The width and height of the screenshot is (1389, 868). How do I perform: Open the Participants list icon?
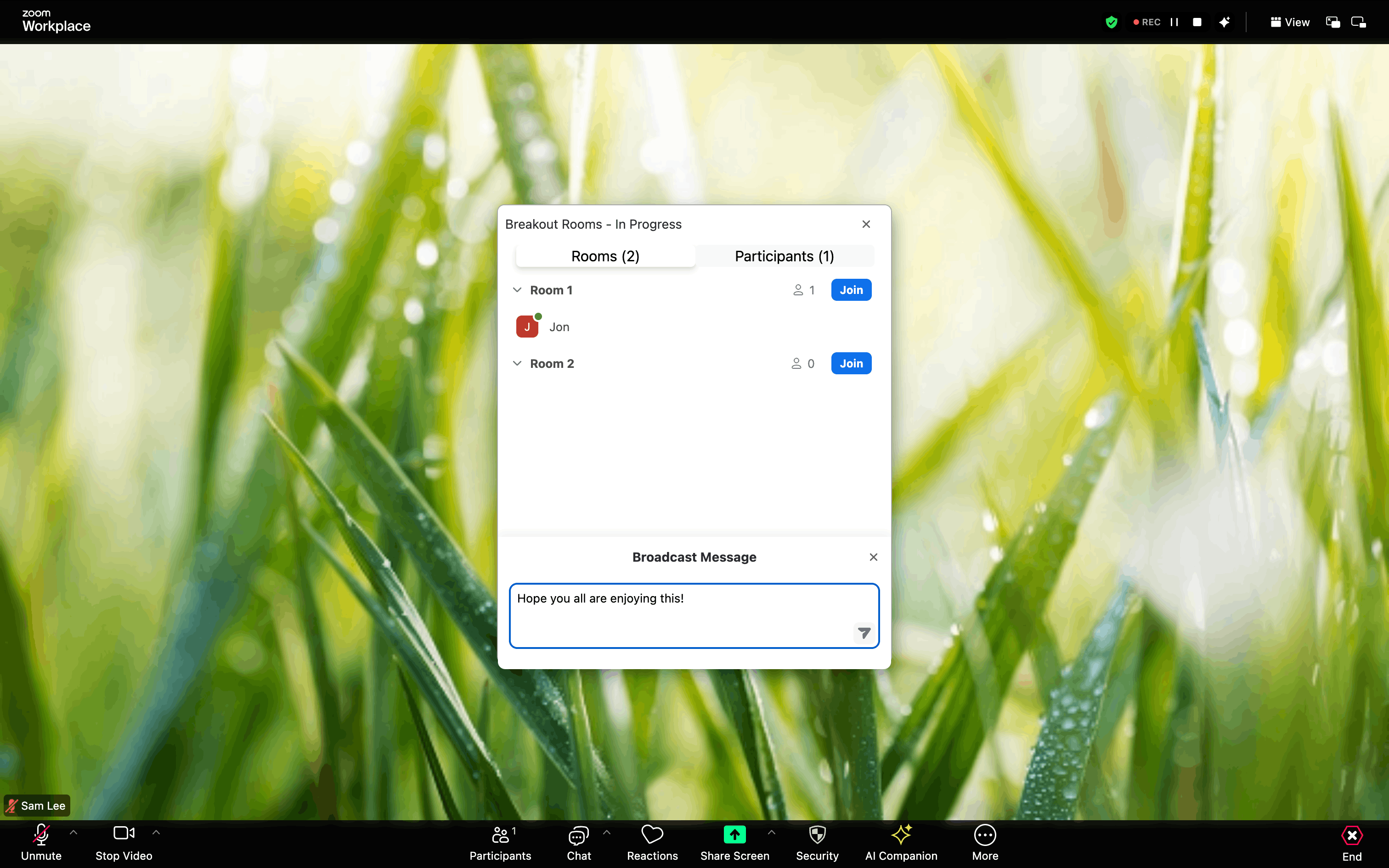501,835
